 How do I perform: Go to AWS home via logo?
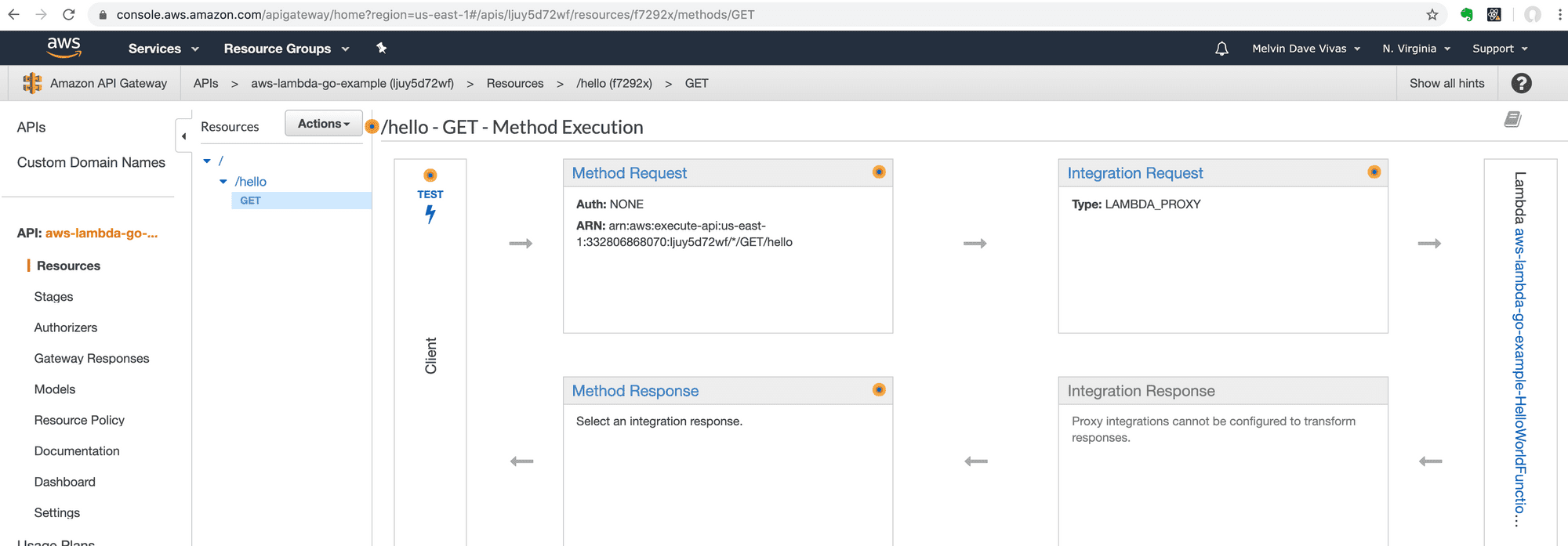64,47
